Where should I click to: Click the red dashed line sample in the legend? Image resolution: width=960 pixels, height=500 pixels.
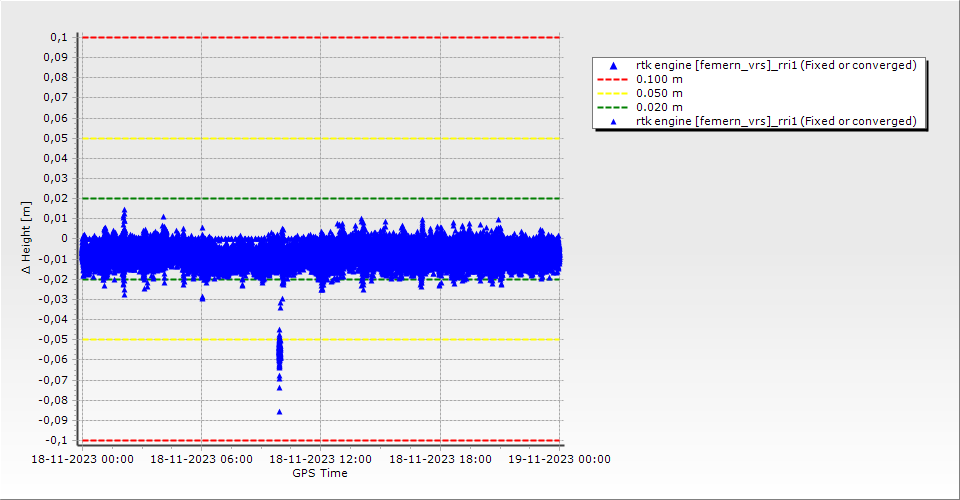(x=614, y=79)
